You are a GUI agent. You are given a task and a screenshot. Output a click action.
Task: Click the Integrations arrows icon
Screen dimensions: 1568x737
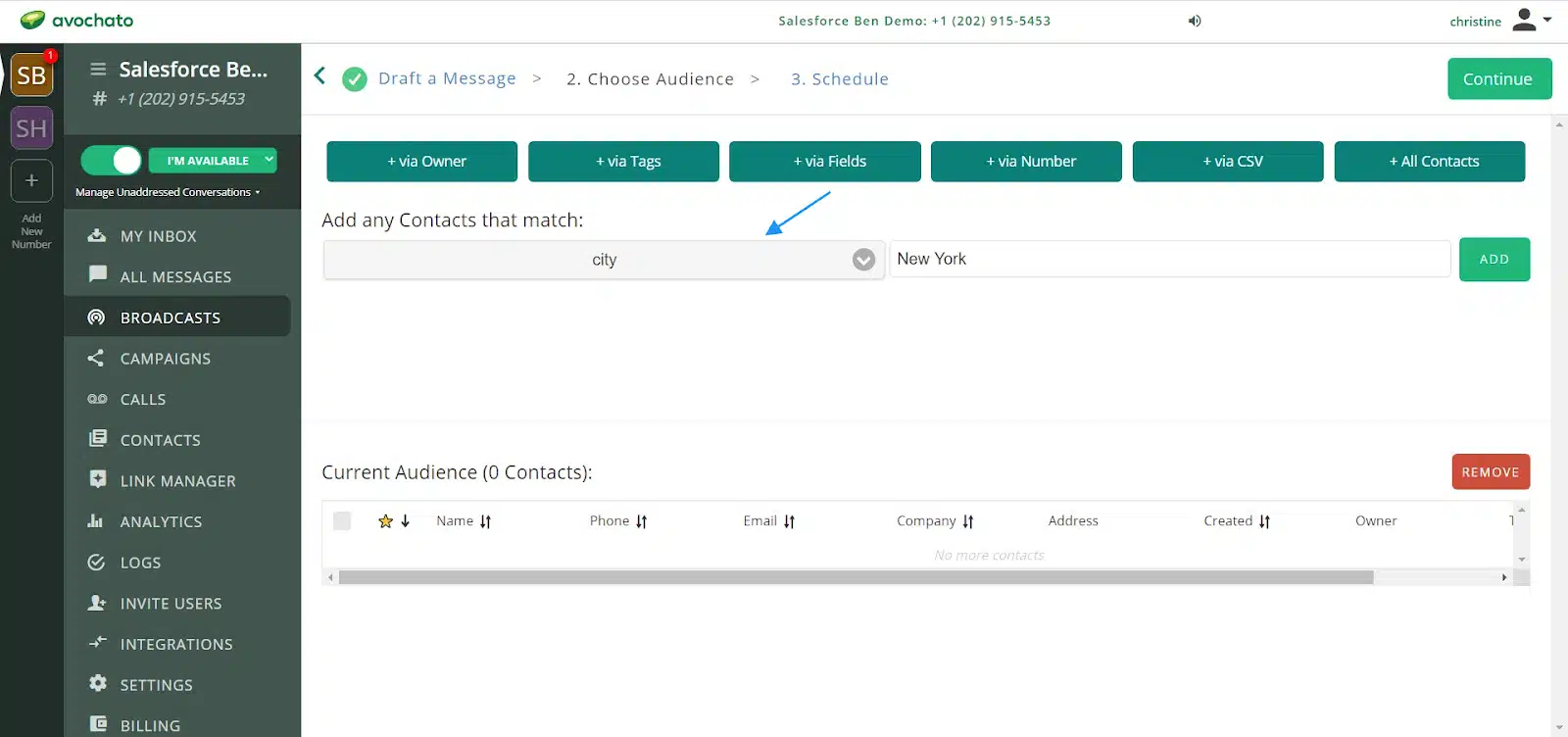97,643
